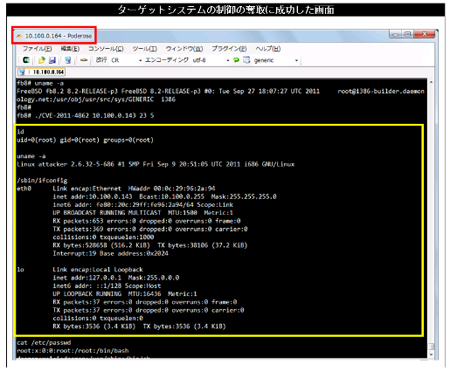This screenshot has height=371, width=450.
Task: Click the orange toolbar icon left of 改行
Action: pyautogui.click(x=84, y=60)
